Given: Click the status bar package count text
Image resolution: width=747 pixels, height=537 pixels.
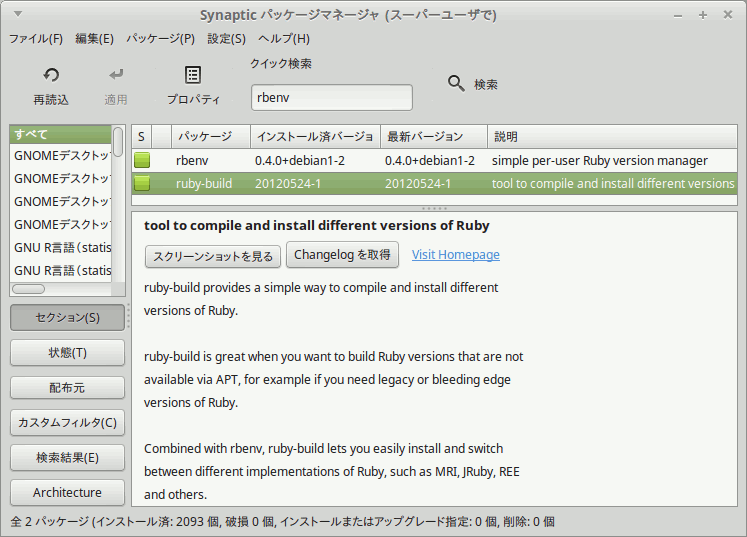Looking at the screenshot, I should 282,522.
